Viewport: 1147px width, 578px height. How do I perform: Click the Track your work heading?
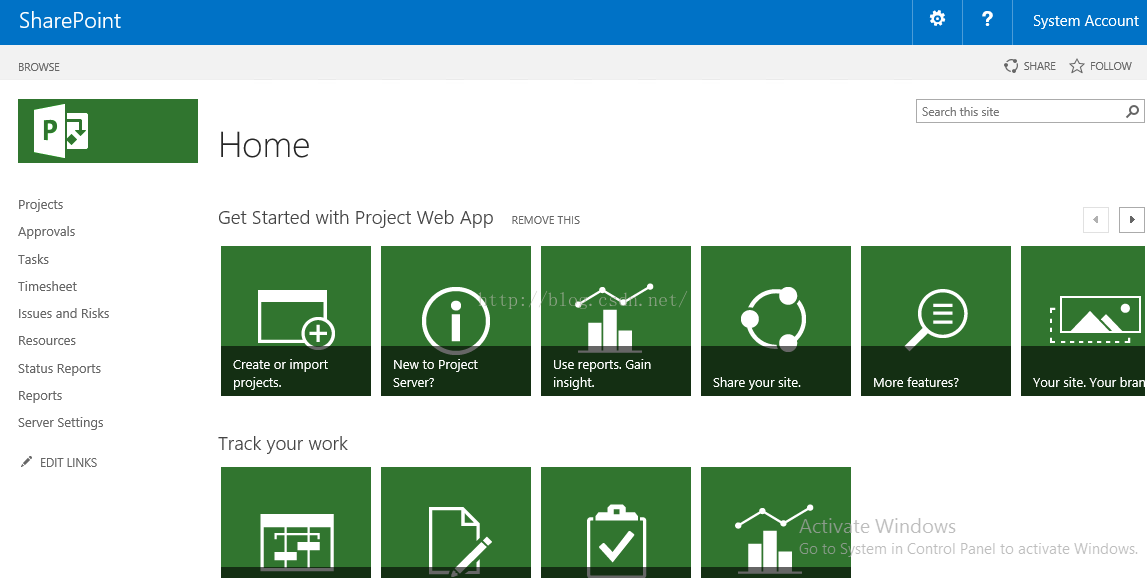coord(283,443)
